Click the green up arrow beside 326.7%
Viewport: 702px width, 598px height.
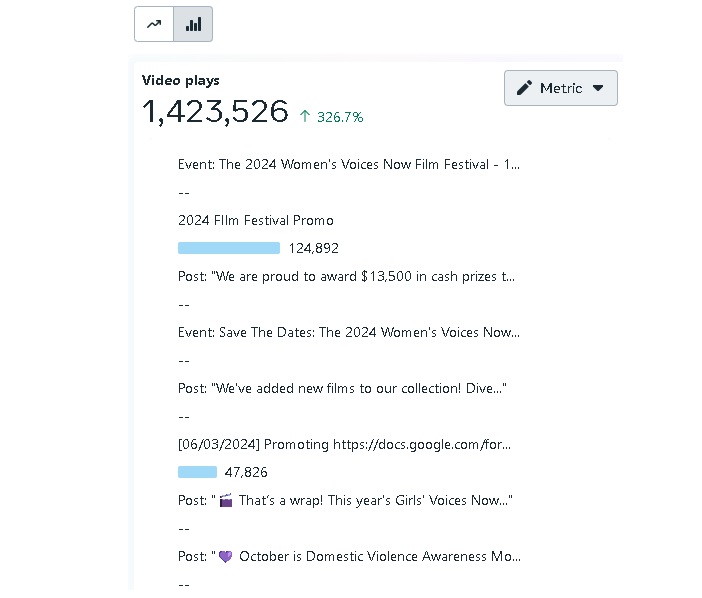pos(305,117)
